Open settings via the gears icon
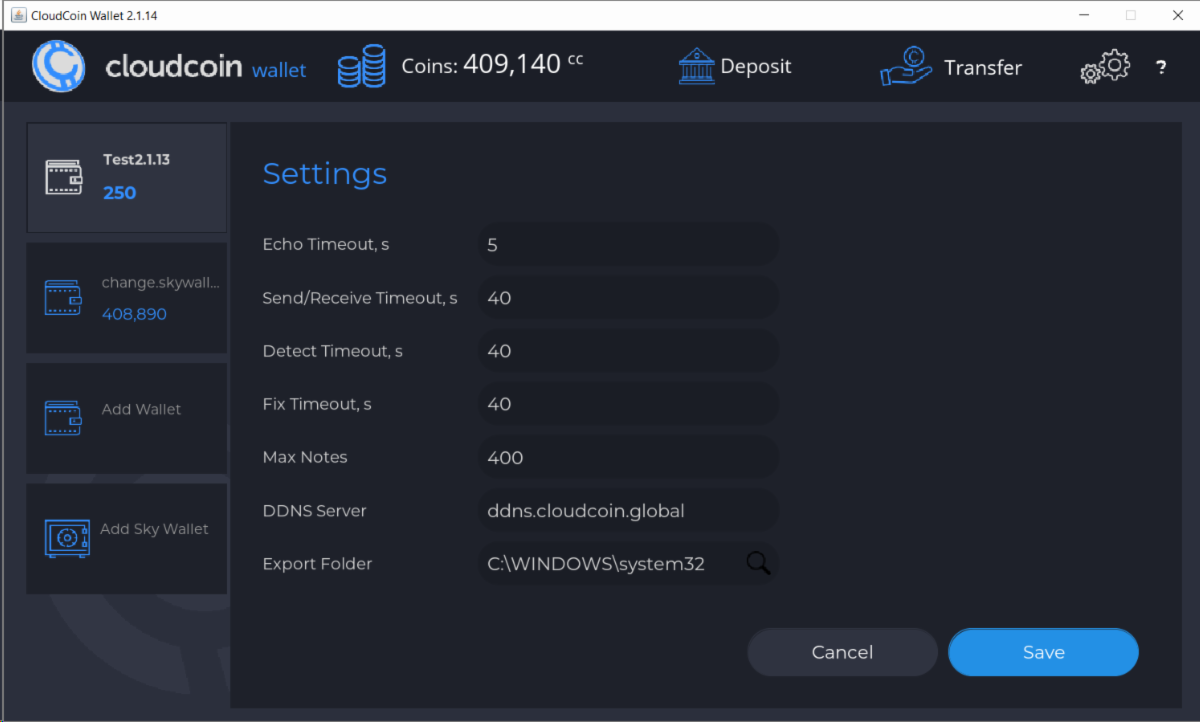The image size is (1200, 722). (1105, 68)
